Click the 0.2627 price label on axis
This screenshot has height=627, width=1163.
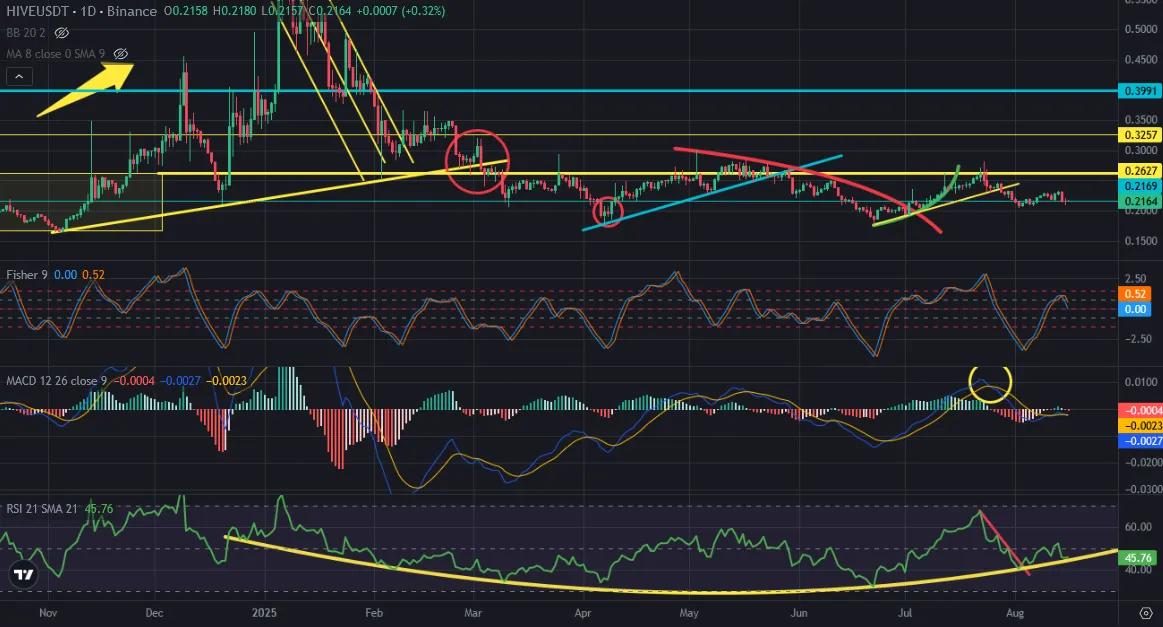1140,171
